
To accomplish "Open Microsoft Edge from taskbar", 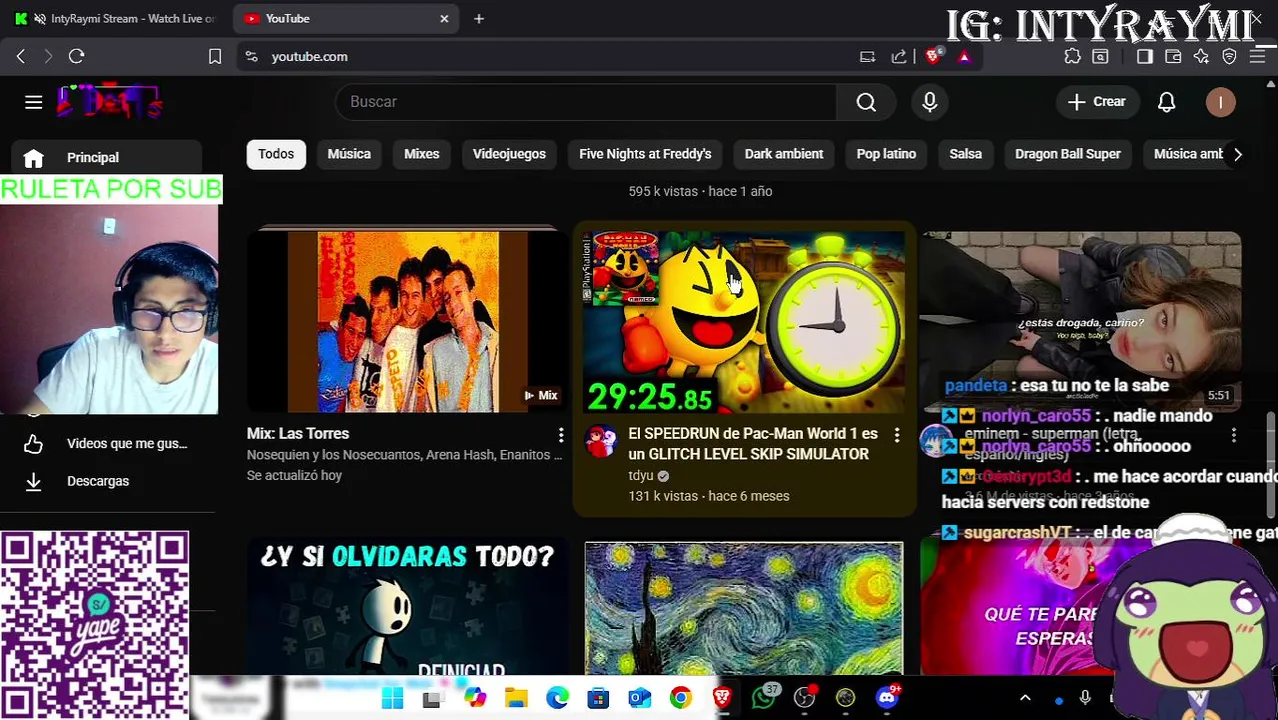I will pyautogui.click(x=557, y=698).
